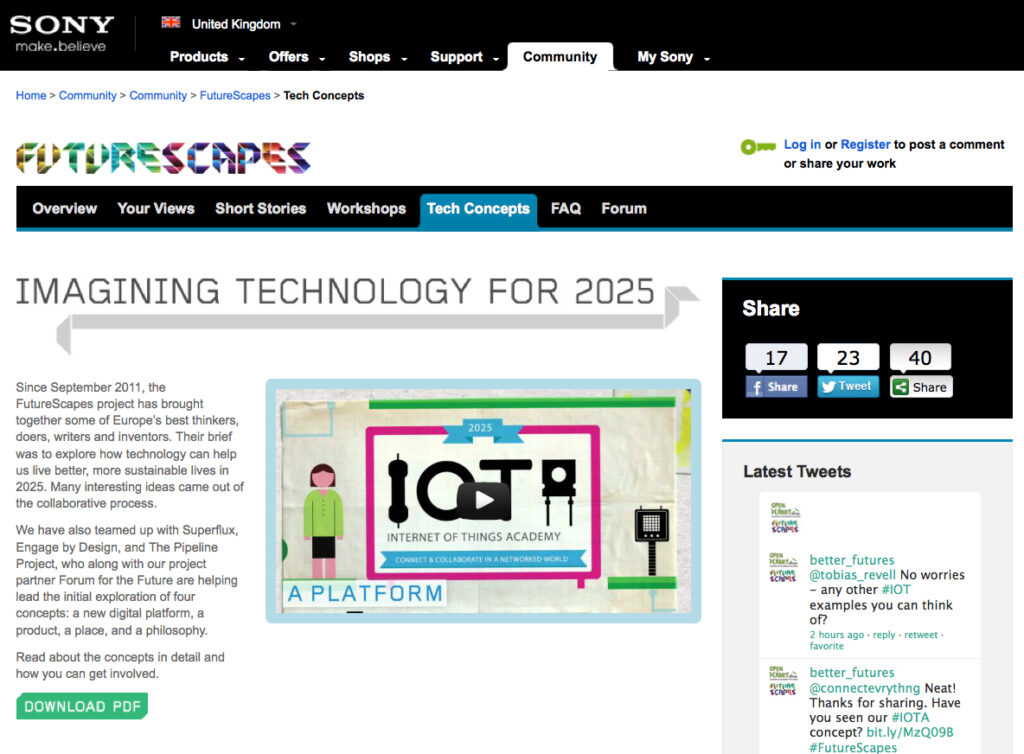Open the Offers menu
Image resolution: width=1024 pixels, height=754 pixels.
click(289, 57)
